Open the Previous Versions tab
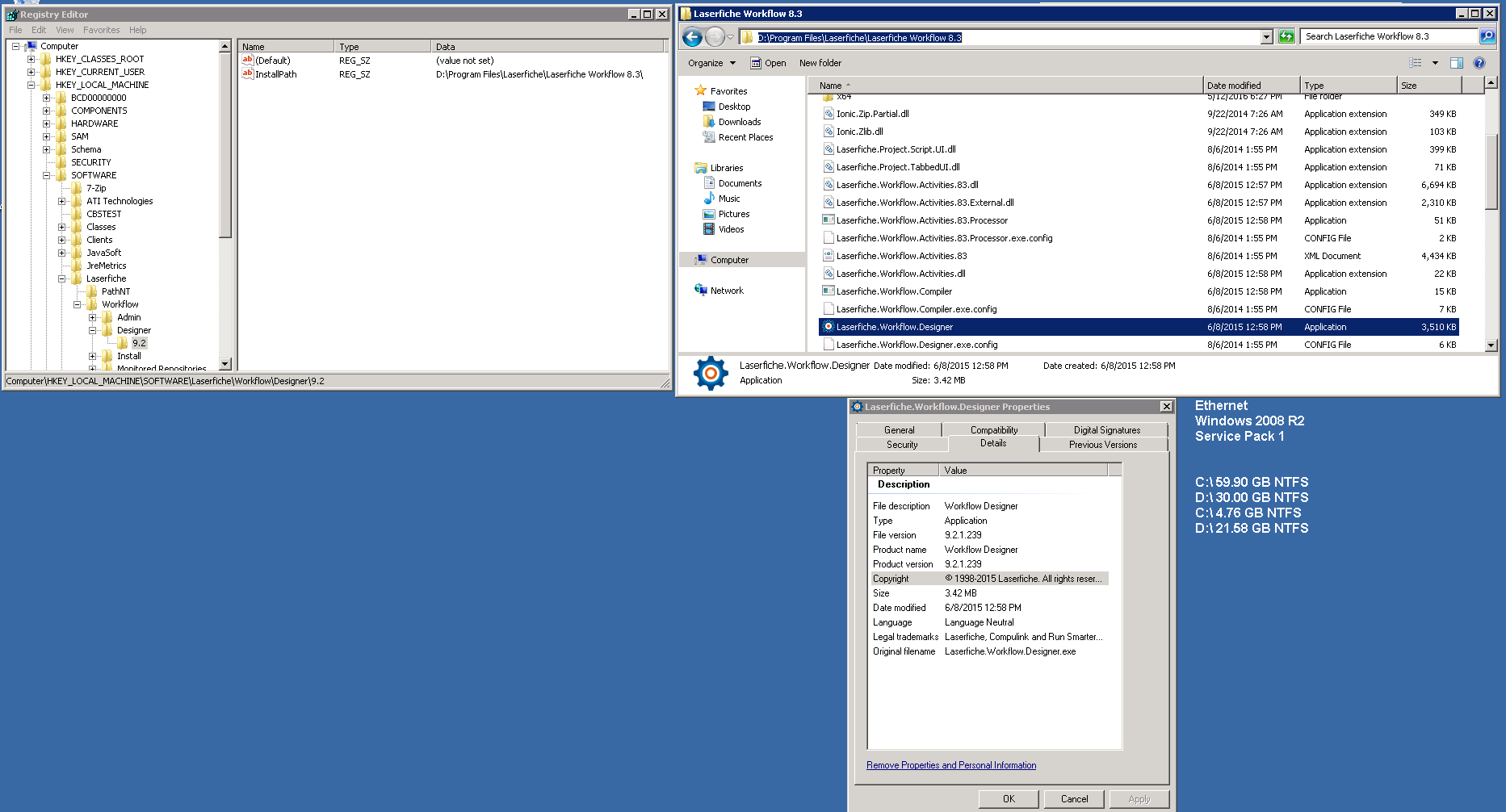The image size is (1506, 812). pyautogui.click(x=1103, y=445)
